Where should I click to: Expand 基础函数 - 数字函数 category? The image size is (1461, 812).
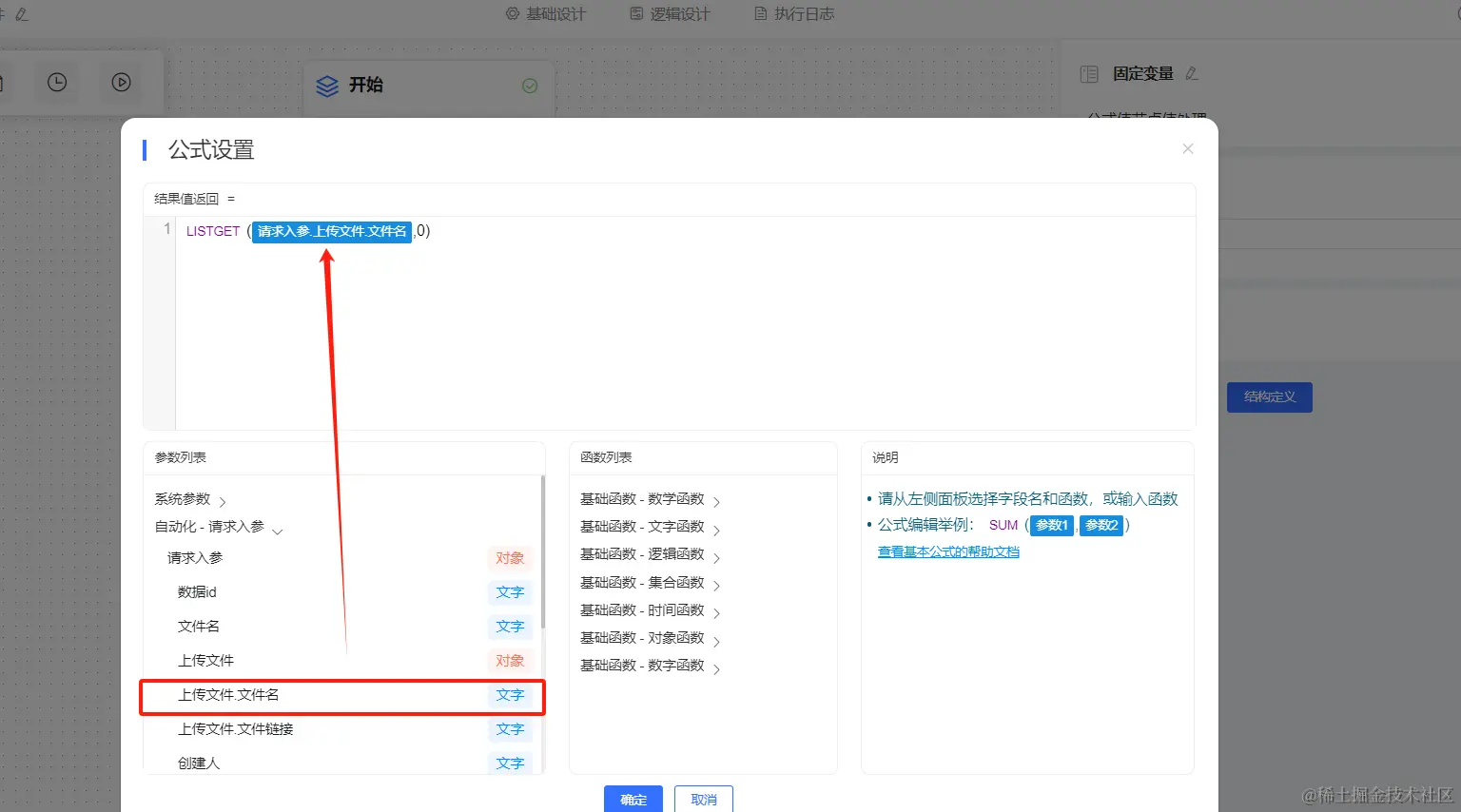(x=651, y=666)
